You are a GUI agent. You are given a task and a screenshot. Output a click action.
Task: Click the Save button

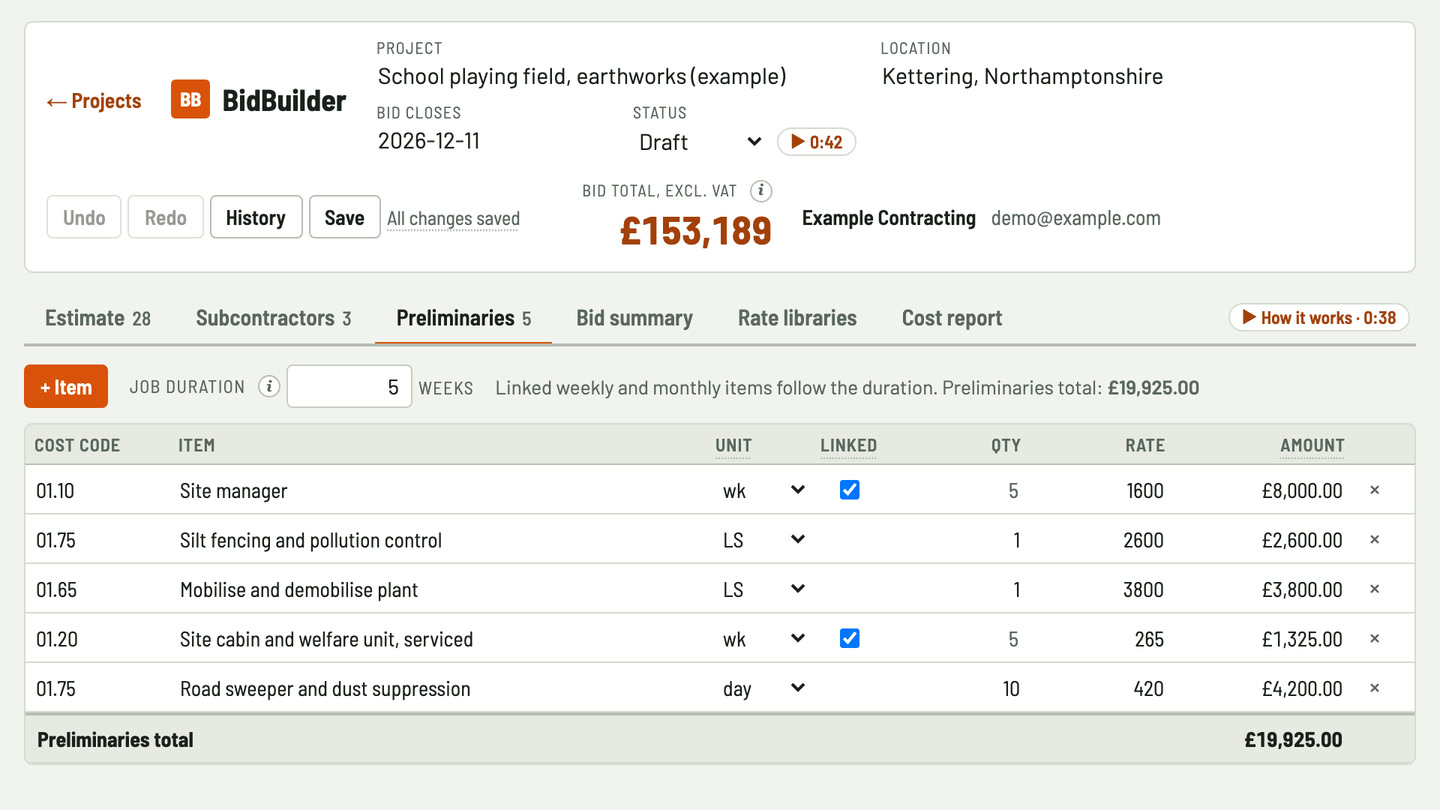344,217
